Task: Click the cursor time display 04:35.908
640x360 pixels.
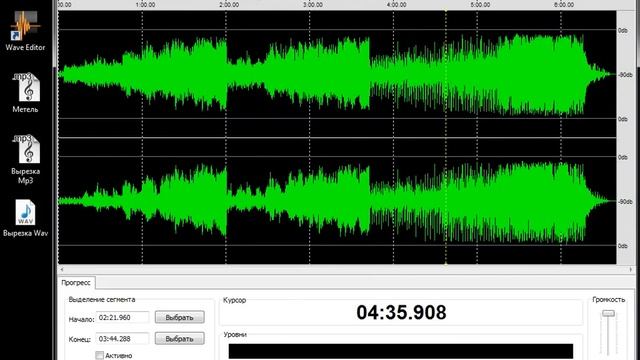Action: (x=401, y=313)
